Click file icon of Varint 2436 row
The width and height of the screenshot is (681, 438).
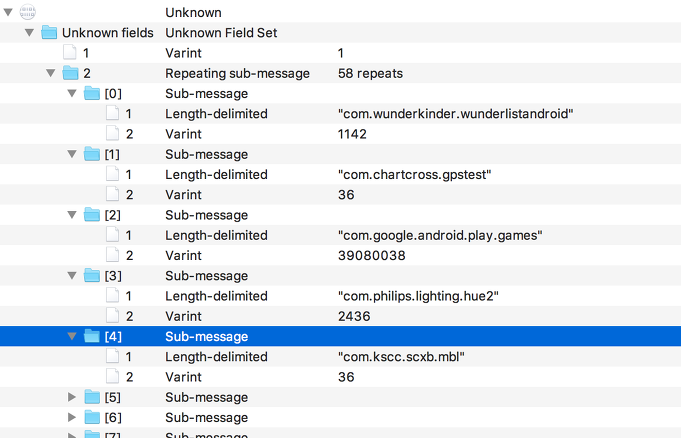point(112,316)
